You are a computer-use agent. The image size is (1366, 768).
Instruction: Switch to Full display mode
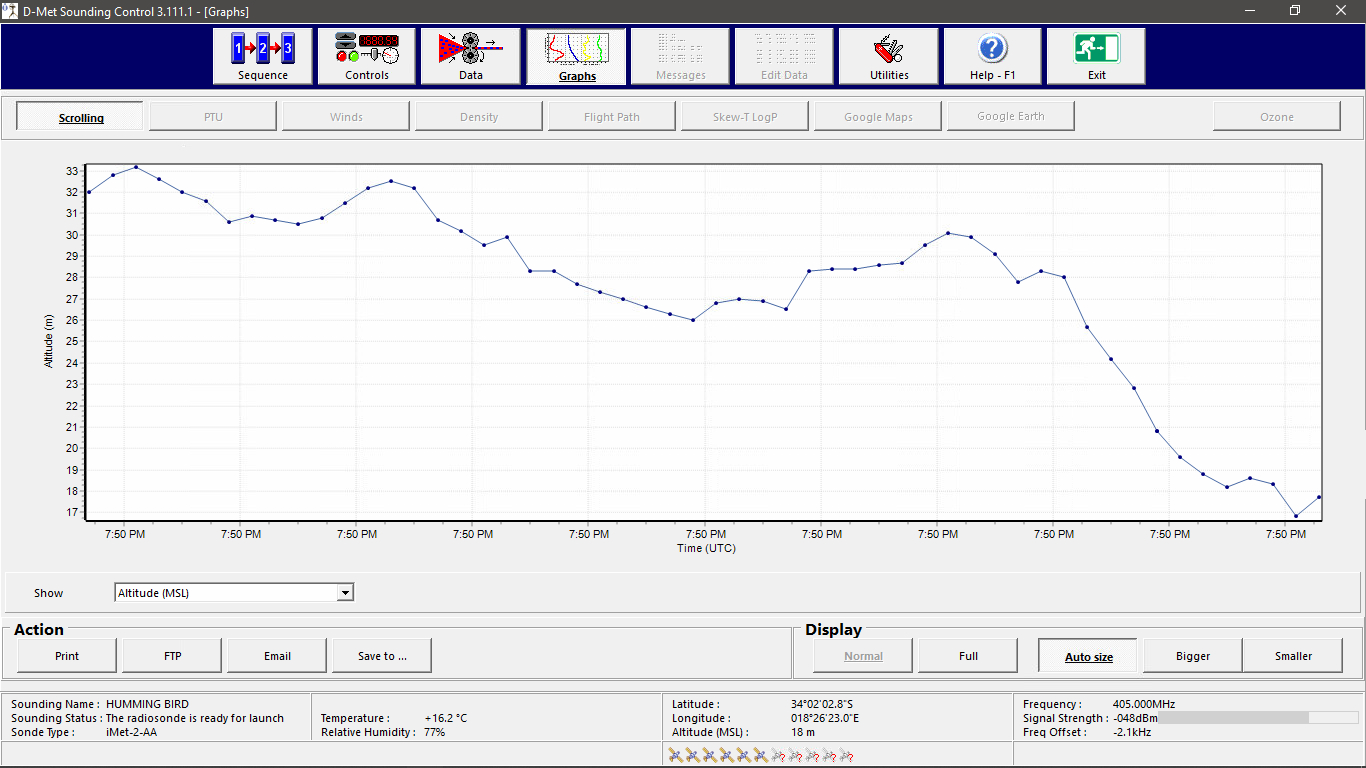pyautogui.click(x=968, y=656)
